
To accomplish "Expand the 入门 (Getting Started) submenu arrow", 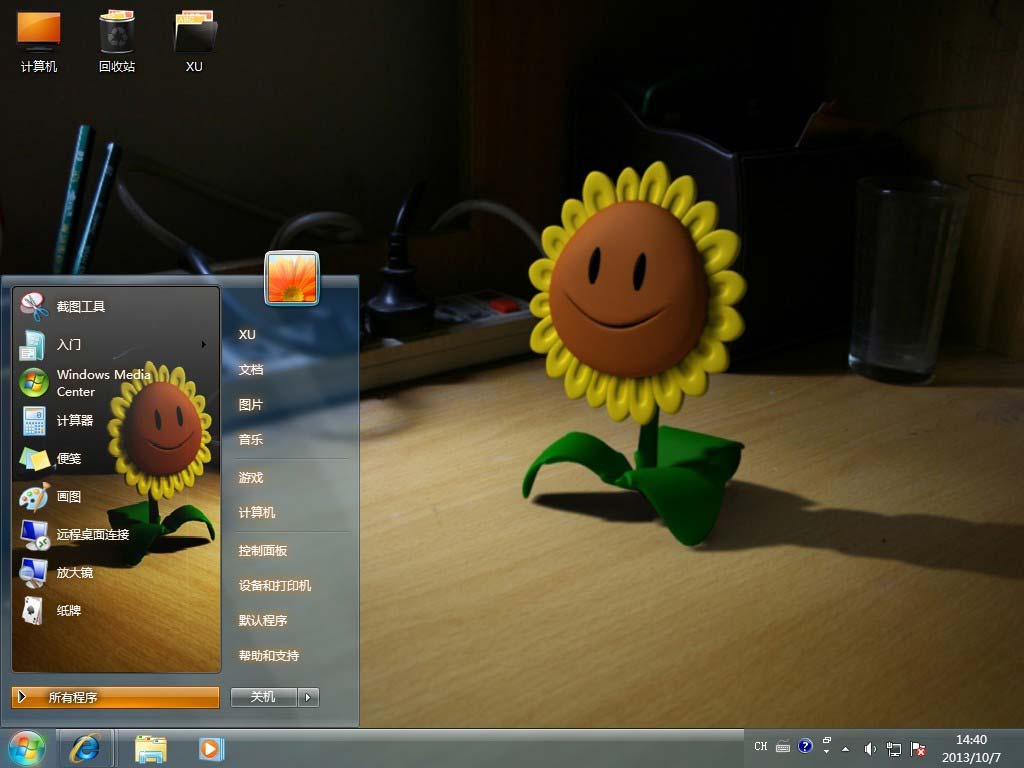I will (x=204, y=345).
